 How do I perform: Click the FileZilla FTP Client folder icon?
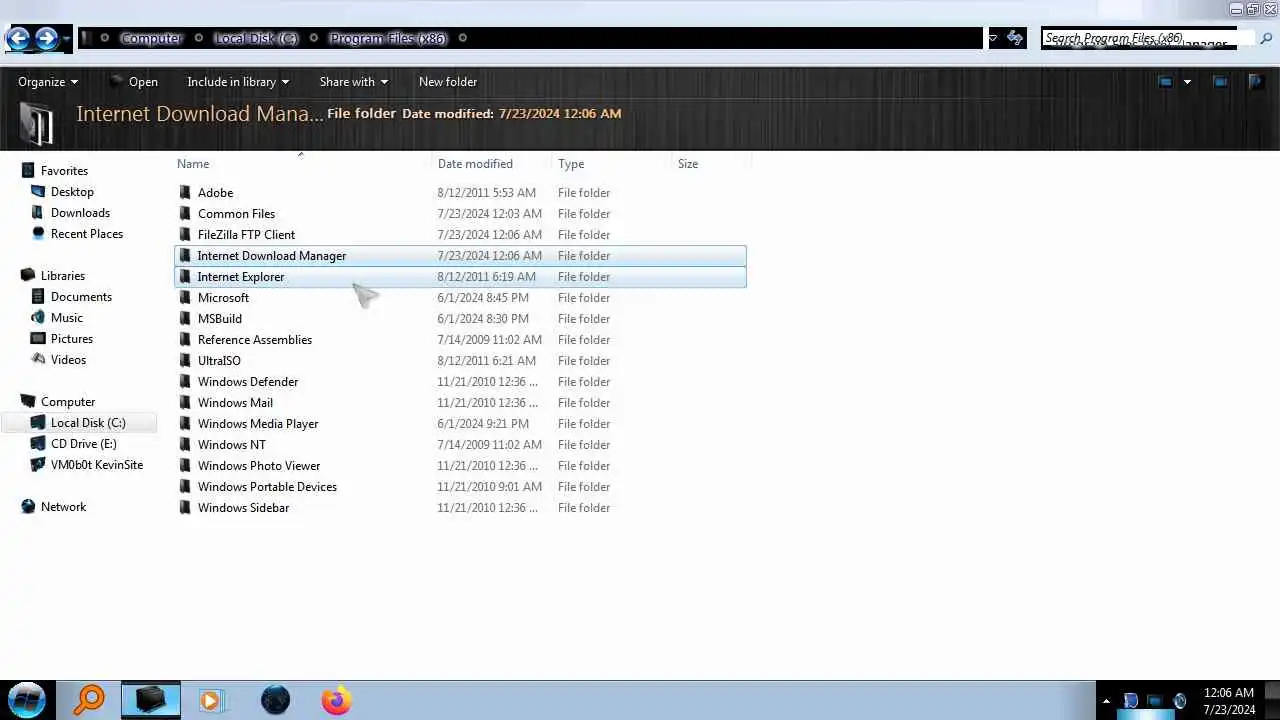tap(184, 235)
